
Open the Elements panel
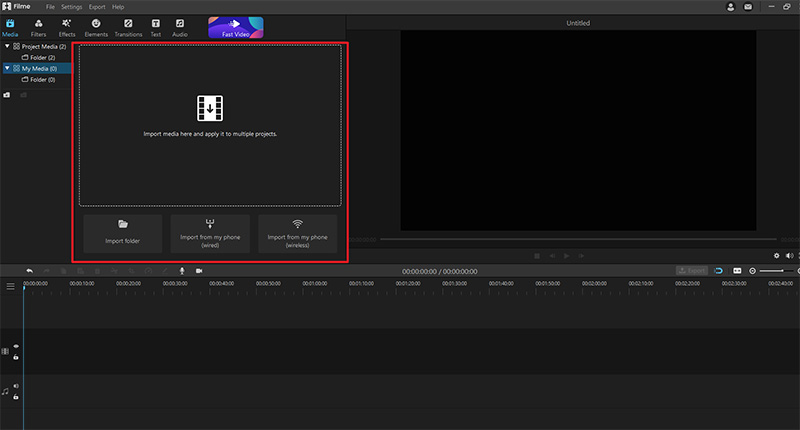(x=96, y=28)
